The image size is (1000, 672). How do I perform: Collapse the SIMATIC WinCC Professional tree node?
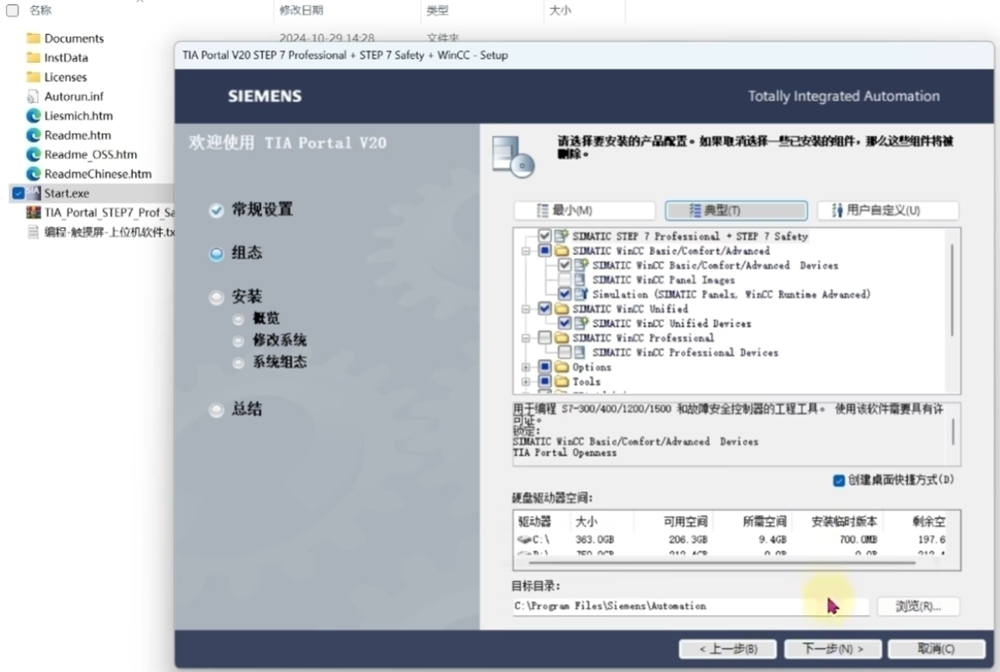click(526, 338)
